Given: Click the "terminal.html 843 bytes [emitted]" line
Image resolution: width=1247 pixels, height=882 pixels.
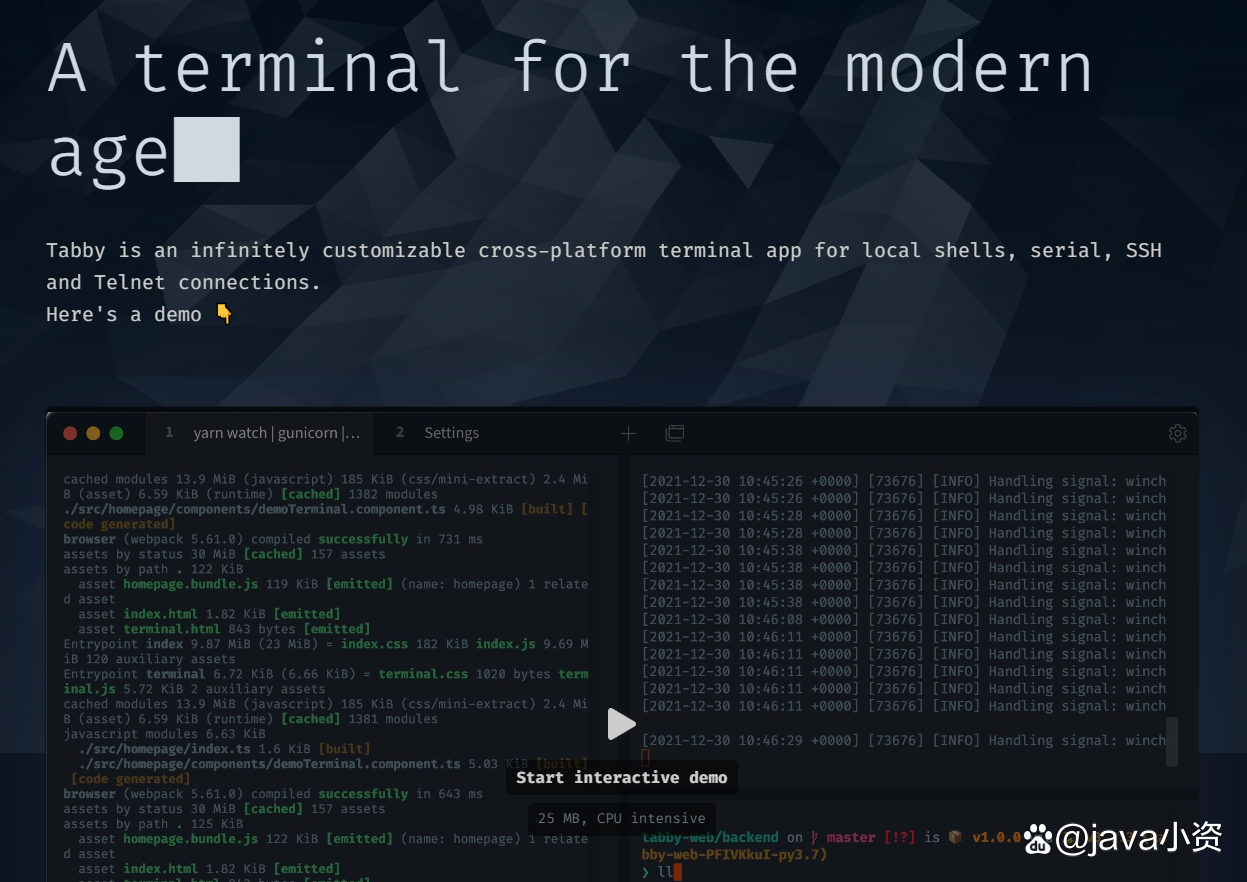Looking at the screenshot, I should [x=224, y=629].
